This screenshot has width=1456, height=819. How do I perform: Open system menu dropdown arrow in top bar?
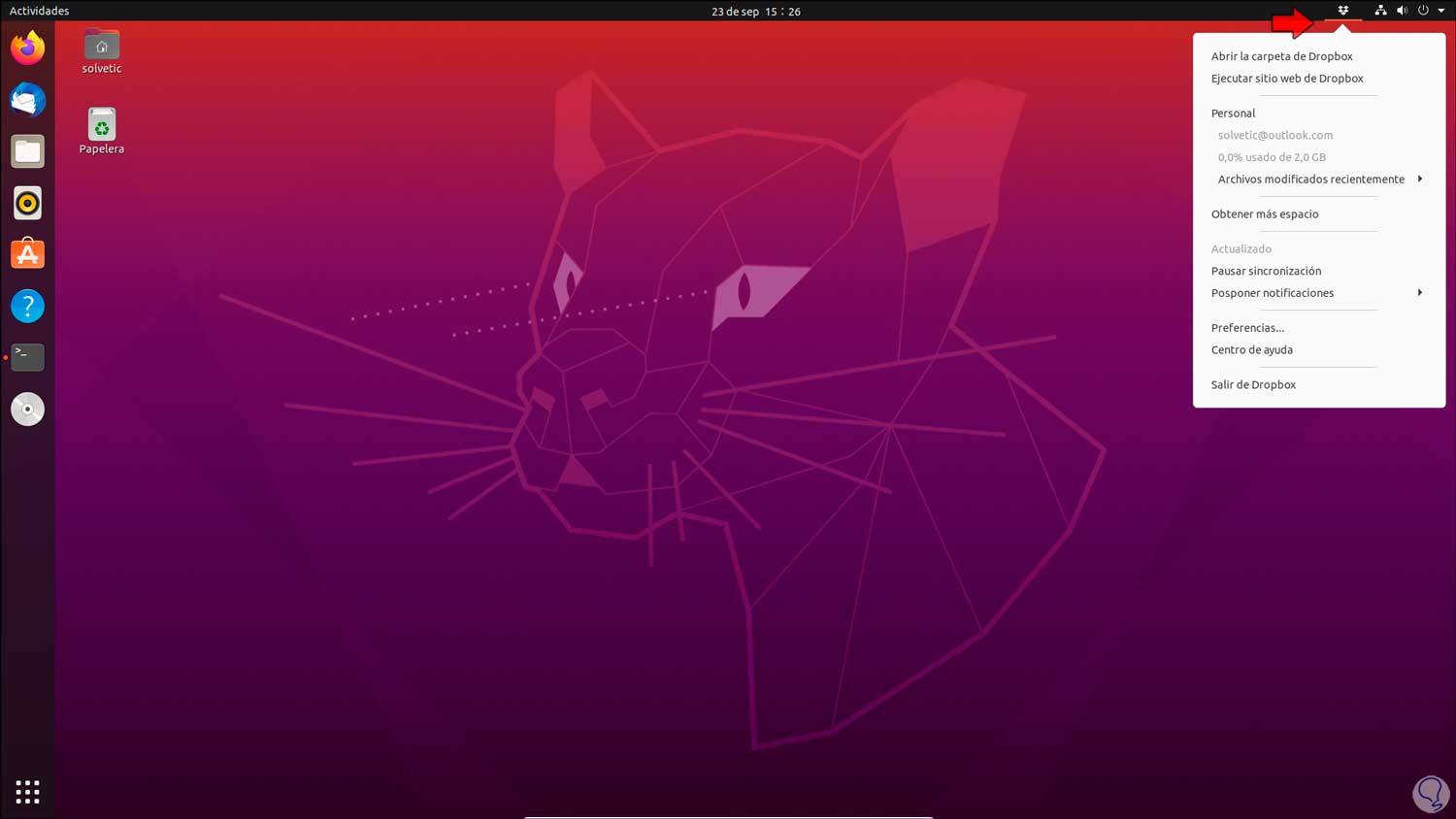[1441, 11]
